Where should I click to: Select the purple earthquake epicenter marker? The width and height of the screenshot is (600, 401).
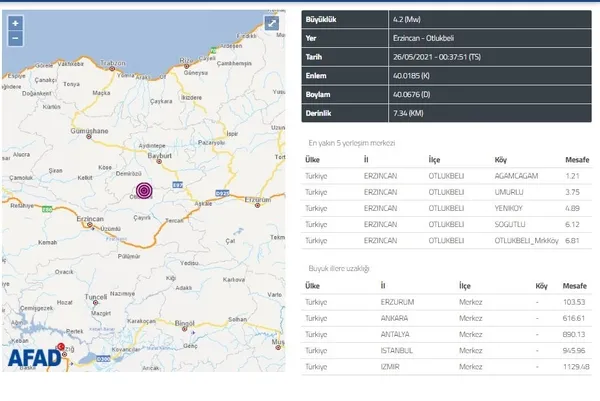144,191
